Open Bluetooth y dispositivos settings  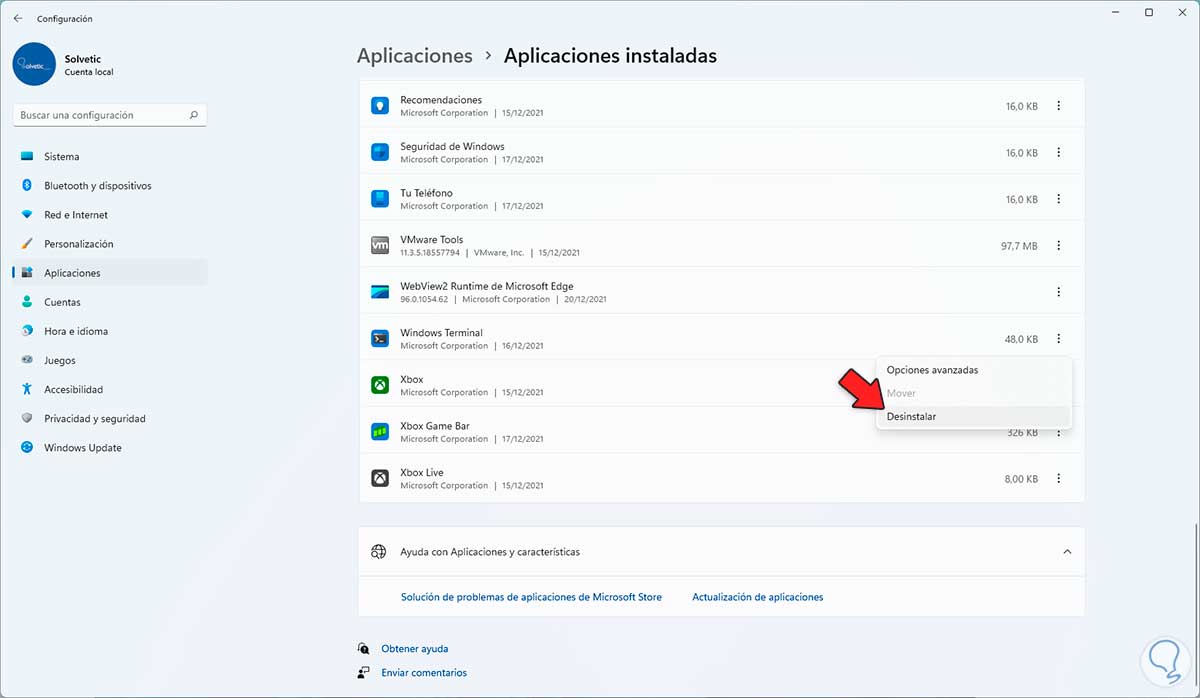point(110,186)
